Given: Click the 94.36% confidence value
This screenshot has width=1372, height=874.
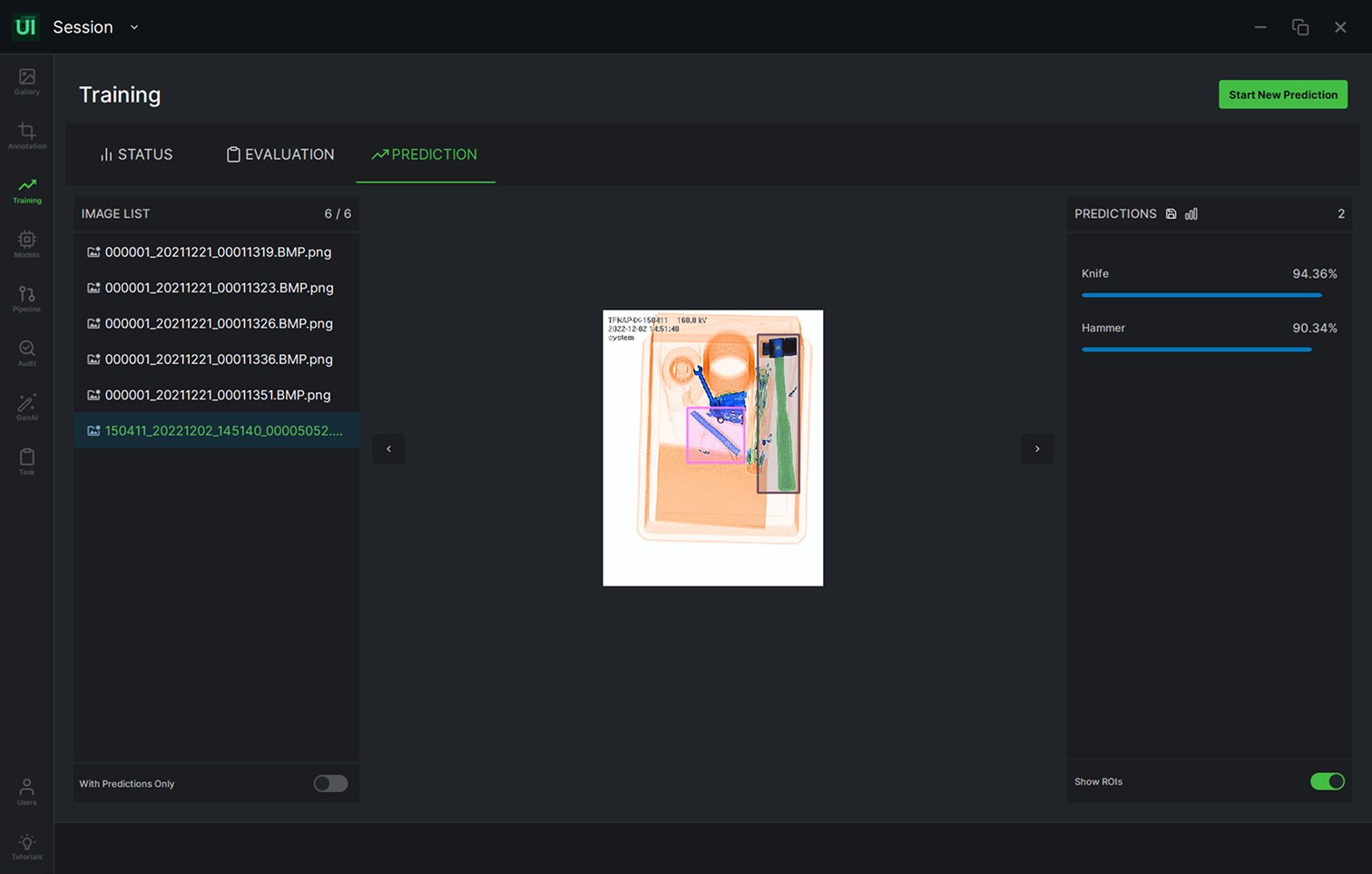Looking at the screenshot, I should tap(1315, 273).
